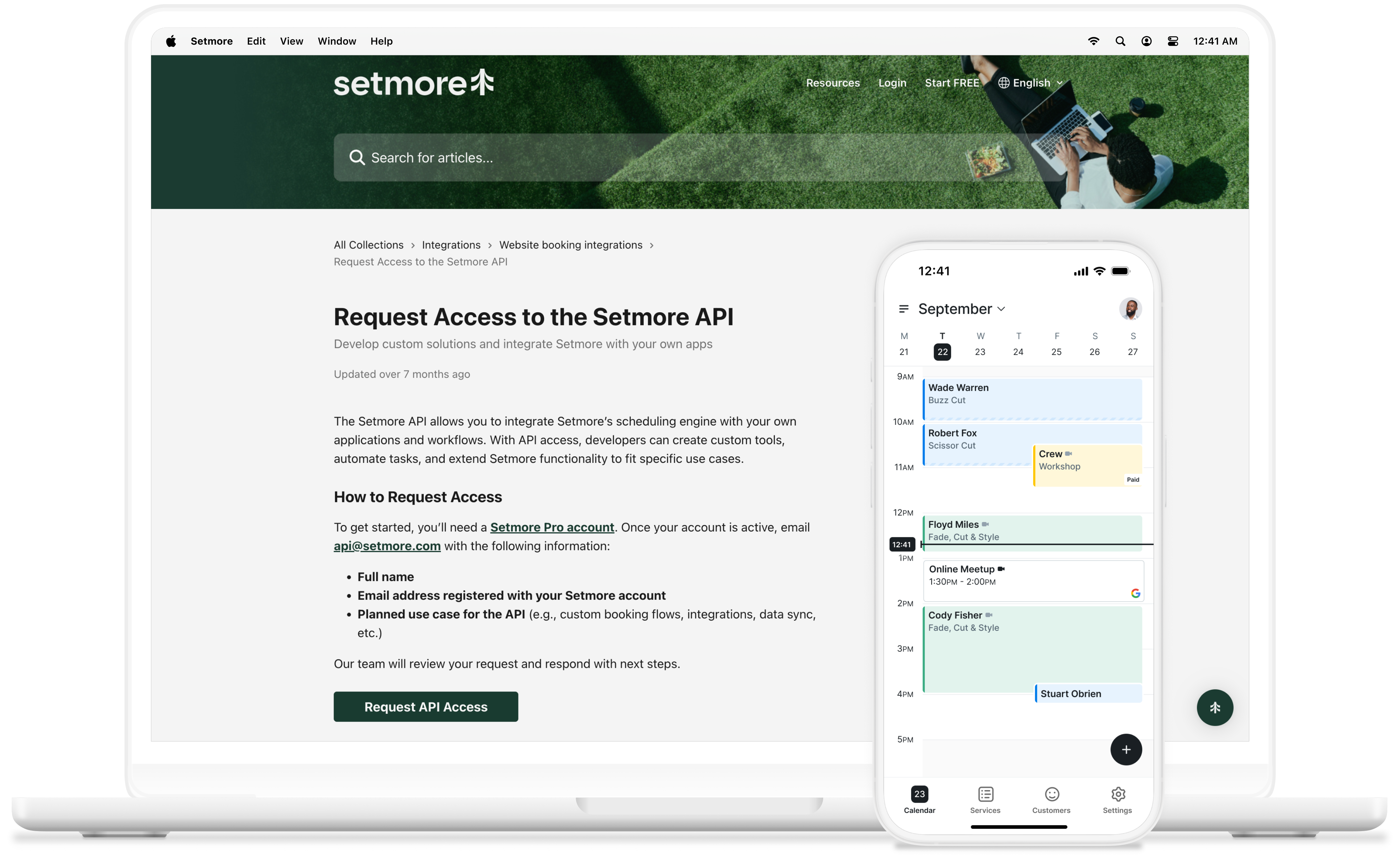Select Saturday 26 in week strip
The height and width of the screenshot is (862, 1400).
[x=1095, y=344]
